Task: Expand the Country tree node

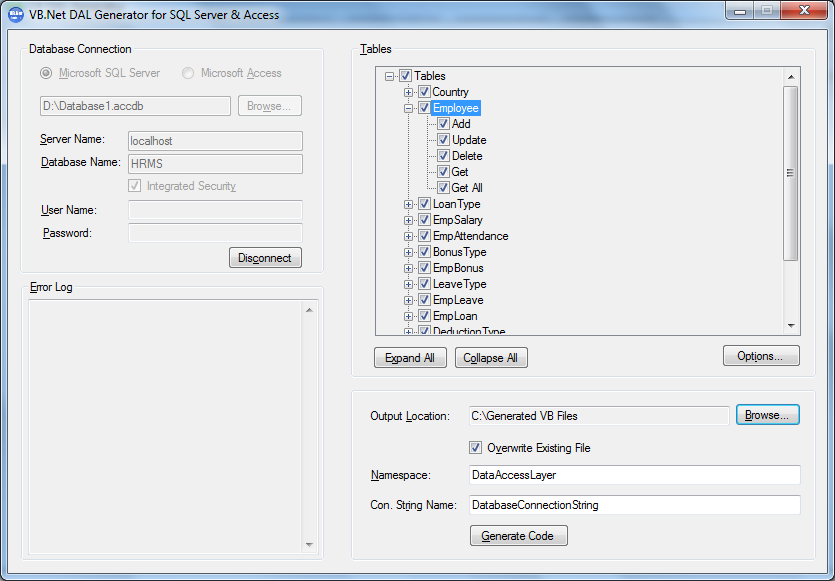Action: 408,91
